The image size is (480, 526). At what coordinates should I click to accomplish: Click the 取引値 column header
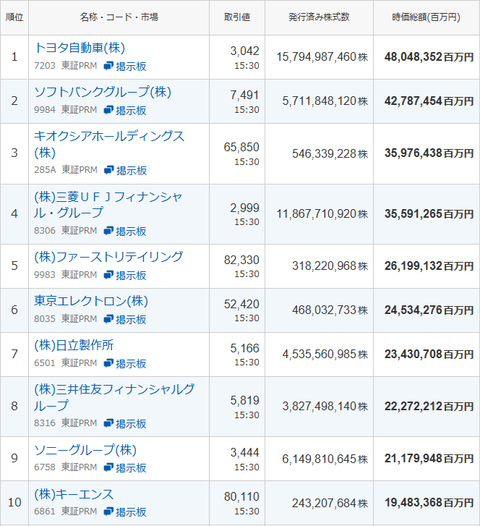[x=237, y=17]
